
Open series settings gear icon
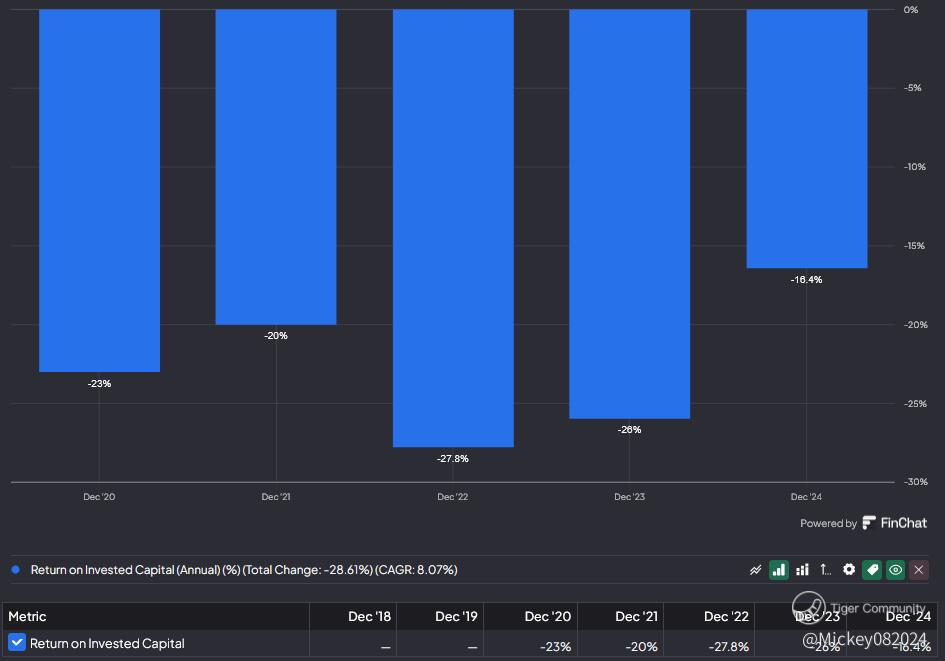(x=849, y=570)
